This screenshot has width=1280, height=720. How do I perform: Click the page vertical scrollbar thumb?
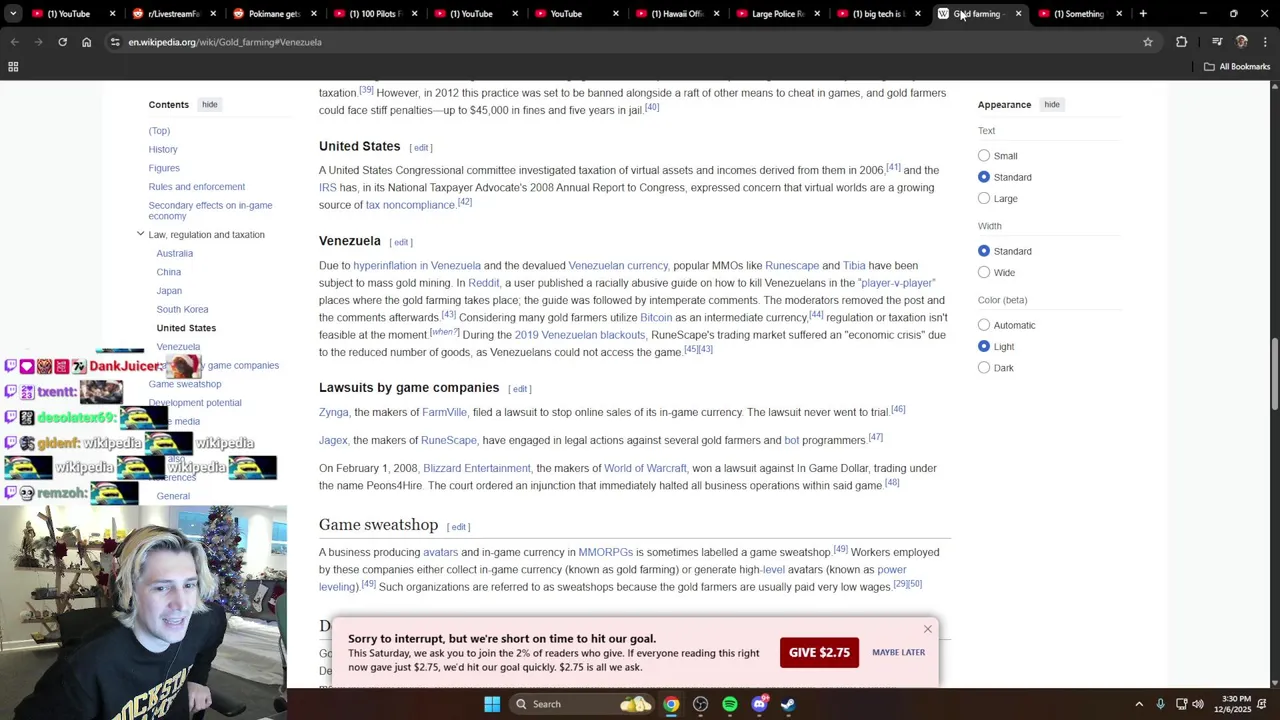coord(1275,375)
